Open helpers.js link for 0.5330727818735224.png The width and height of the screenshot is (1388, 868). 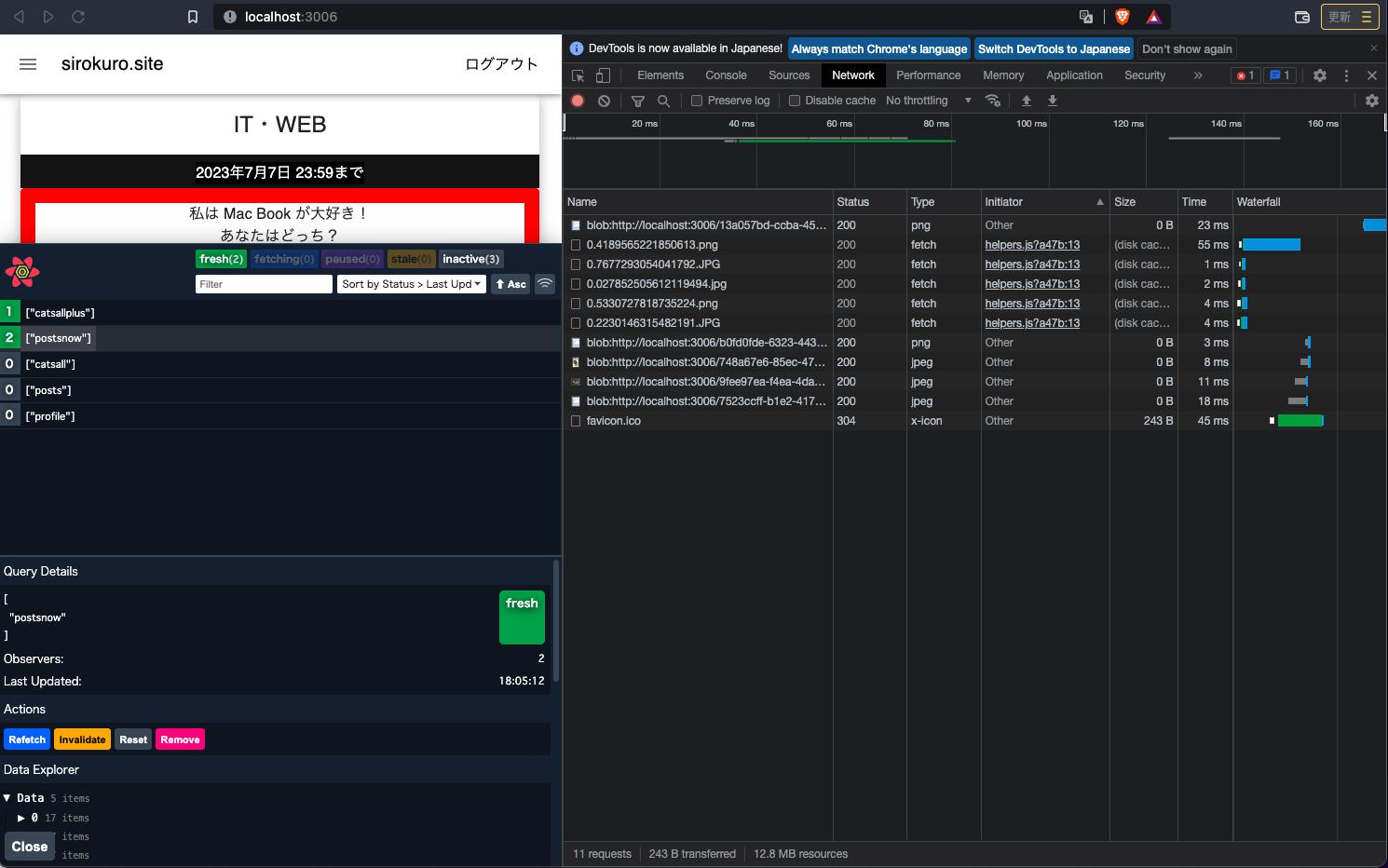[1032, 304]
